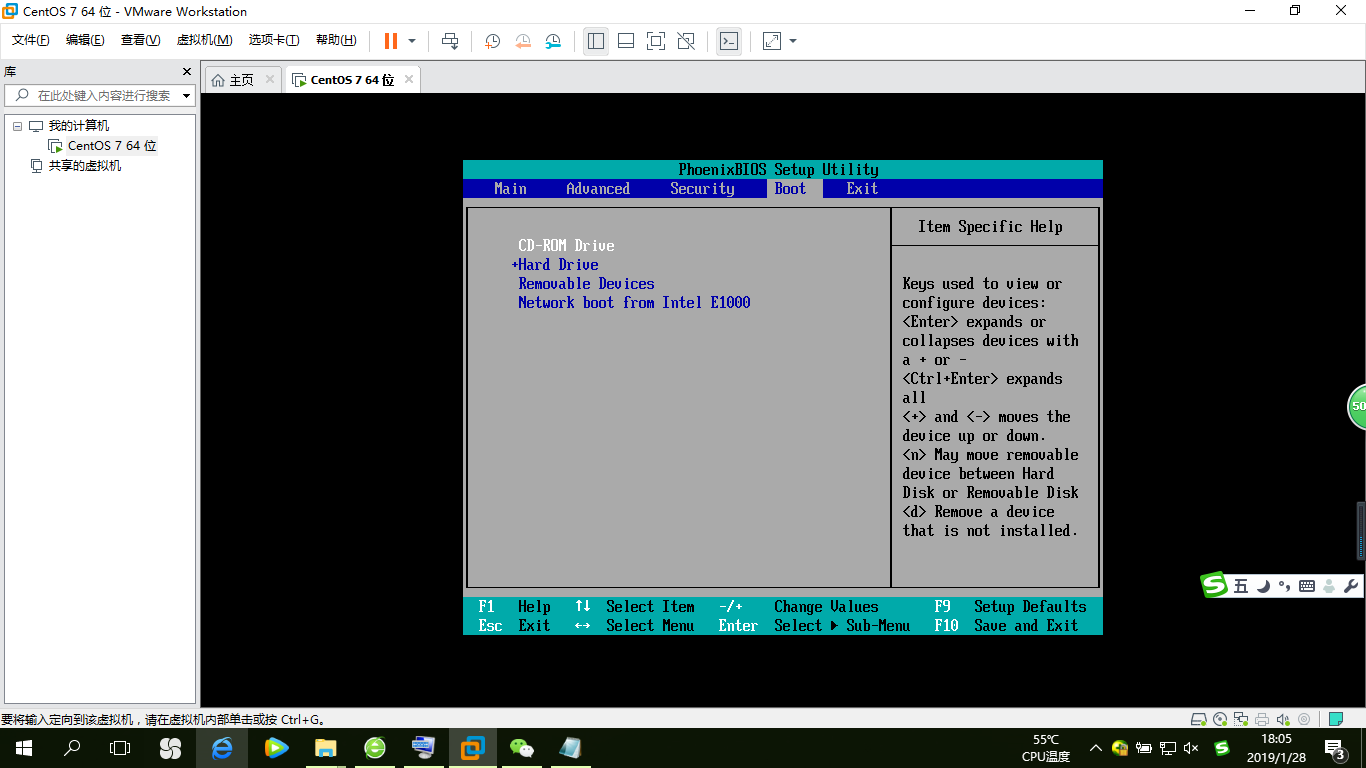The image size is (1366, 768).
Task: Select BIOS Advanced menu
Action: tap(598, 189)
